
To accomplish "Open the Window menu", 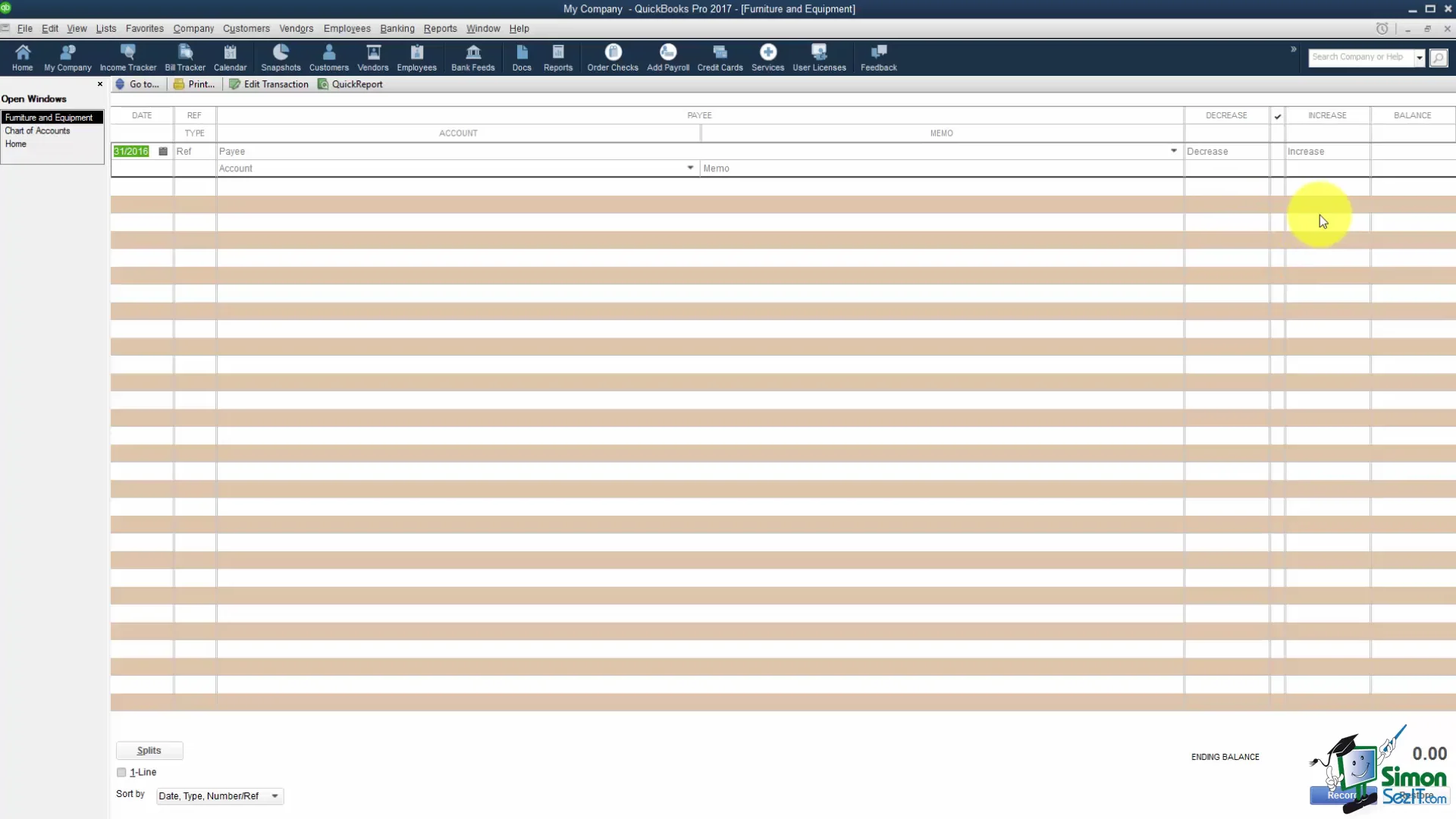I will (483, 28).
